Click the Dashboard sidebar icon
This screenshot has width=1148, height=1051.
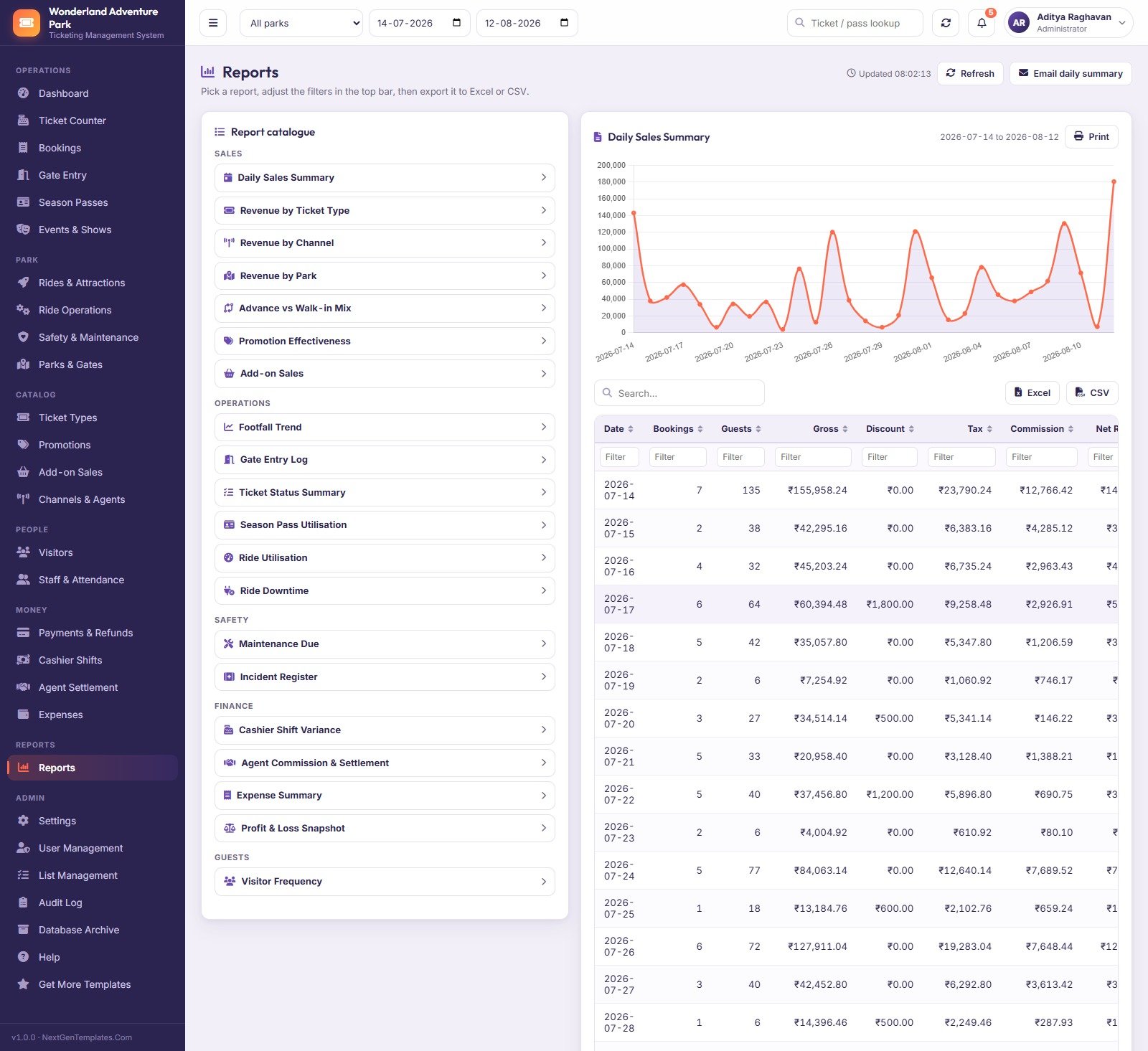24,93
